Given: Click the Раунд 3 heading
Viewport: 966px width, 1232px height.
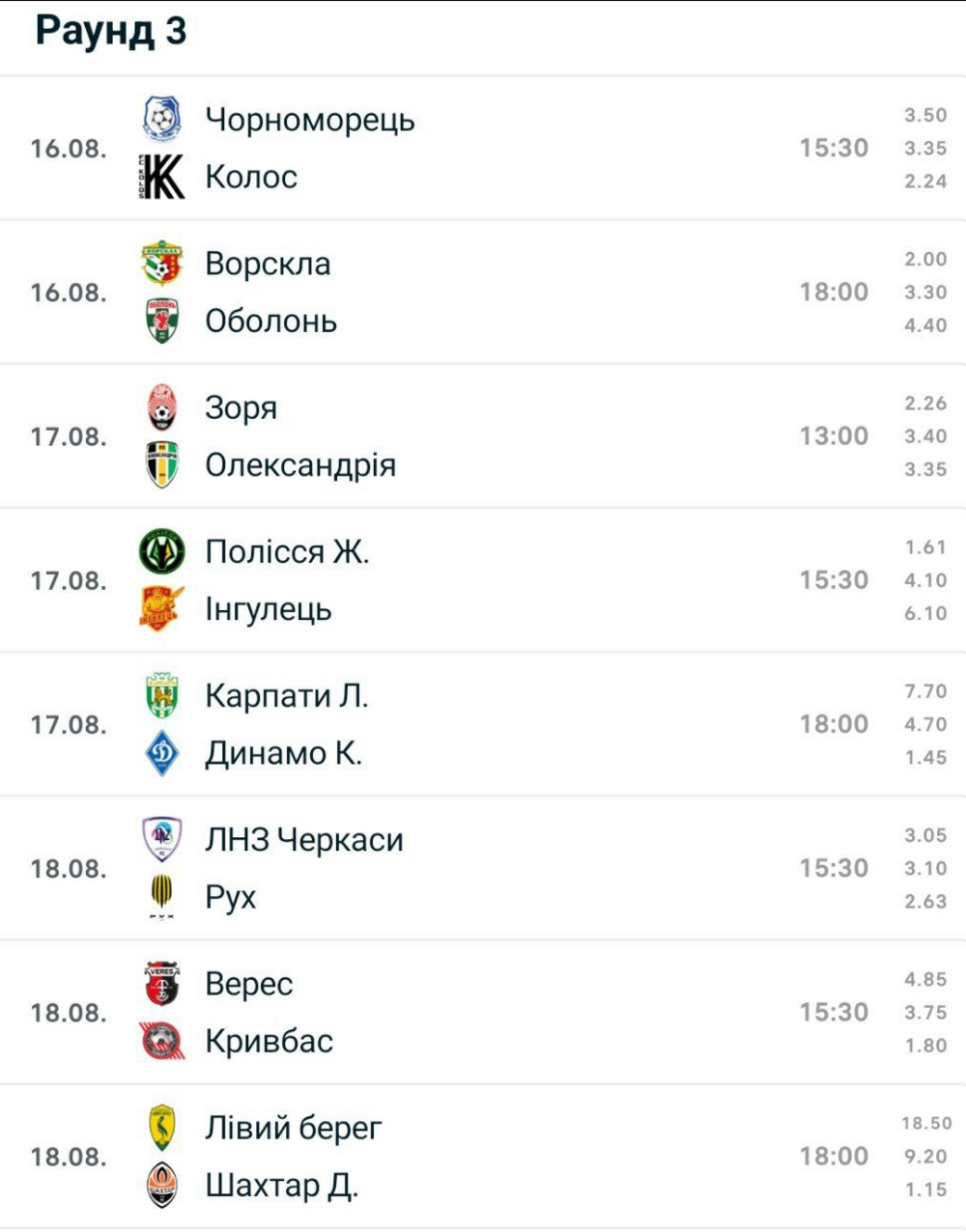Looking at the screenshot, I should (x=111, y=30).
